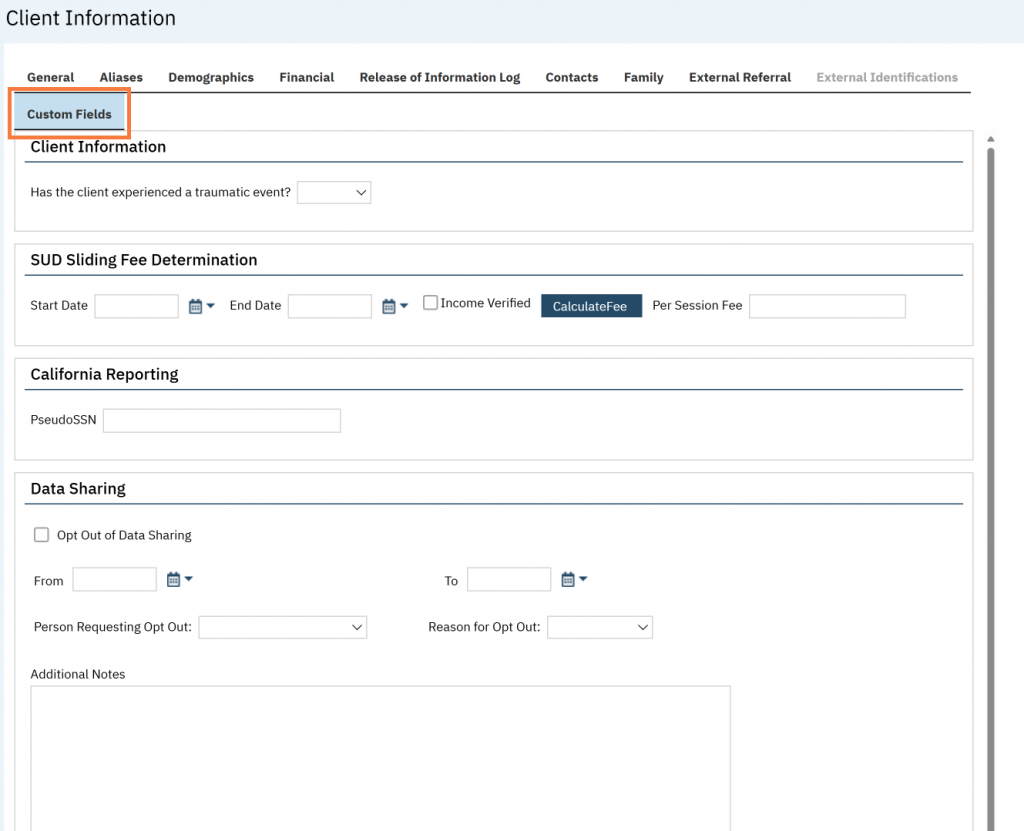Switch to the Demographics tab
This screenshot has height=831, width=1024.
211,77
